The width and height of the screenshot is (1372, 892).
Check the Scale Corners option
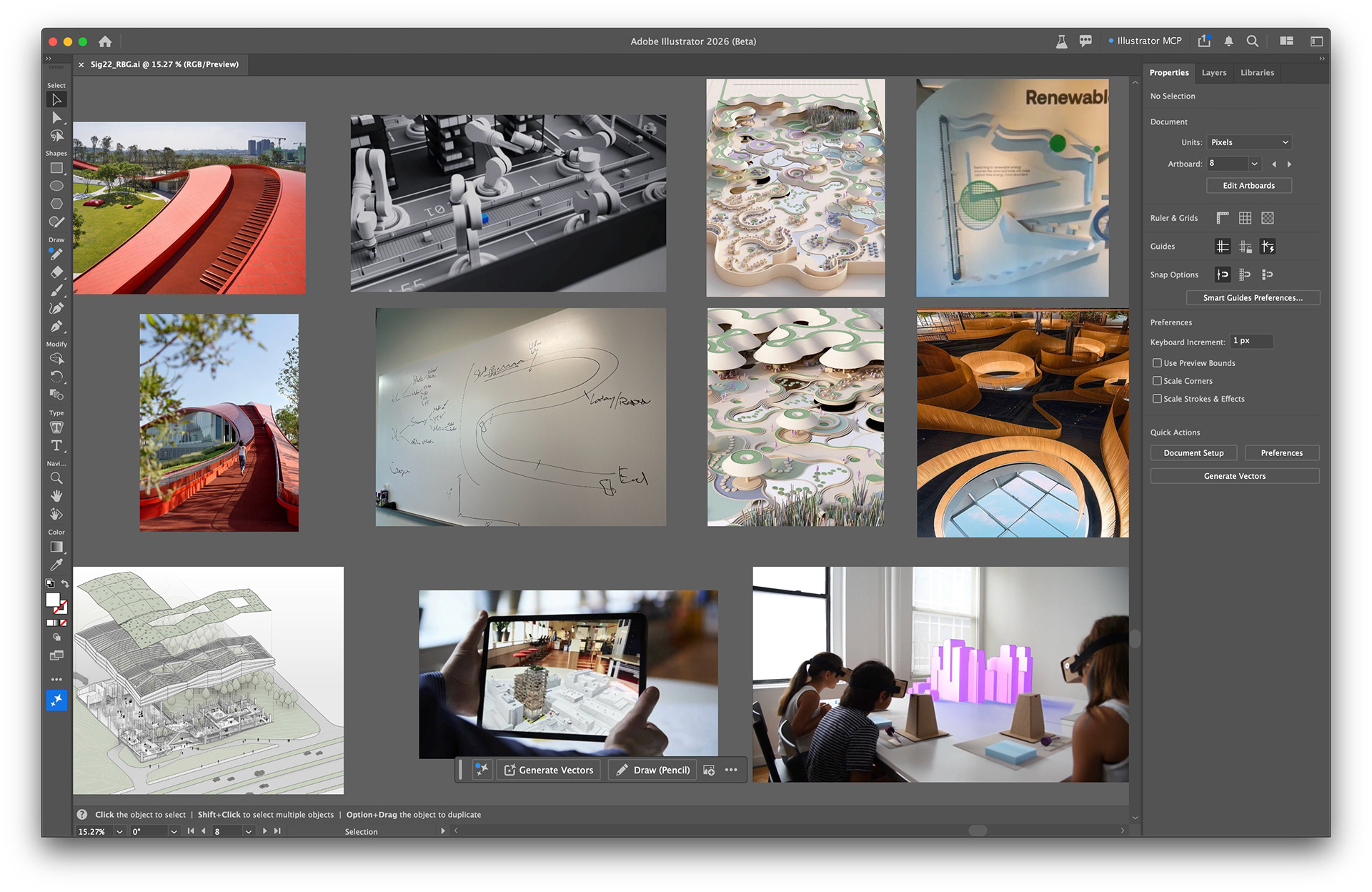[x=1158, y=381]
